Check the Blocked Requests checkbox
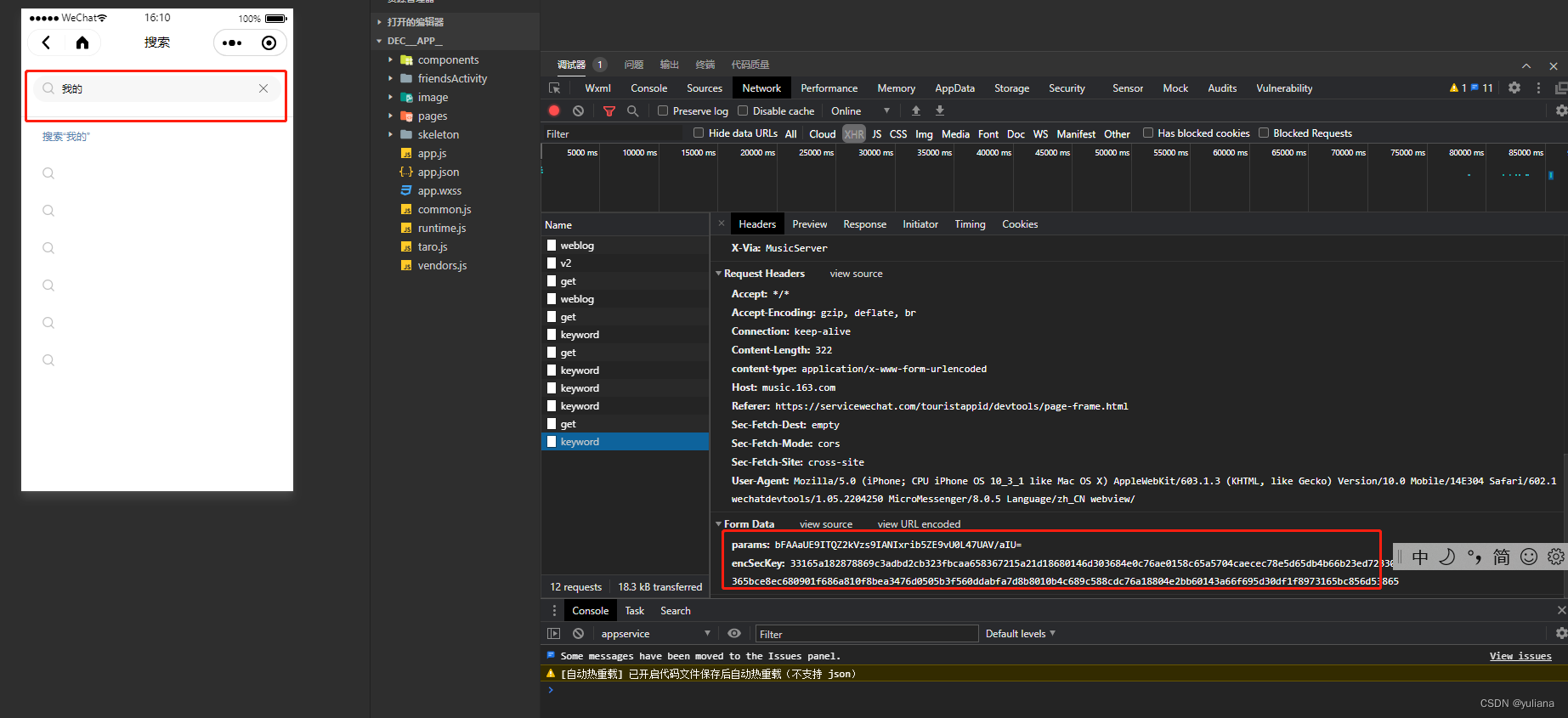This screenshot has height=718, width=1568. 1264,133
